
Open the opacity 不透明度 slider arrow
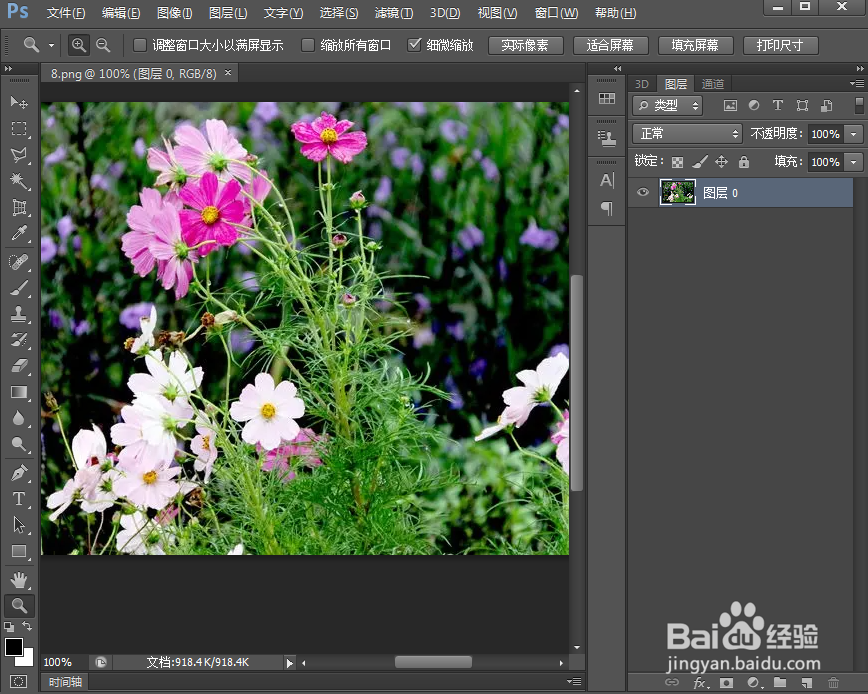click(853, 134)
